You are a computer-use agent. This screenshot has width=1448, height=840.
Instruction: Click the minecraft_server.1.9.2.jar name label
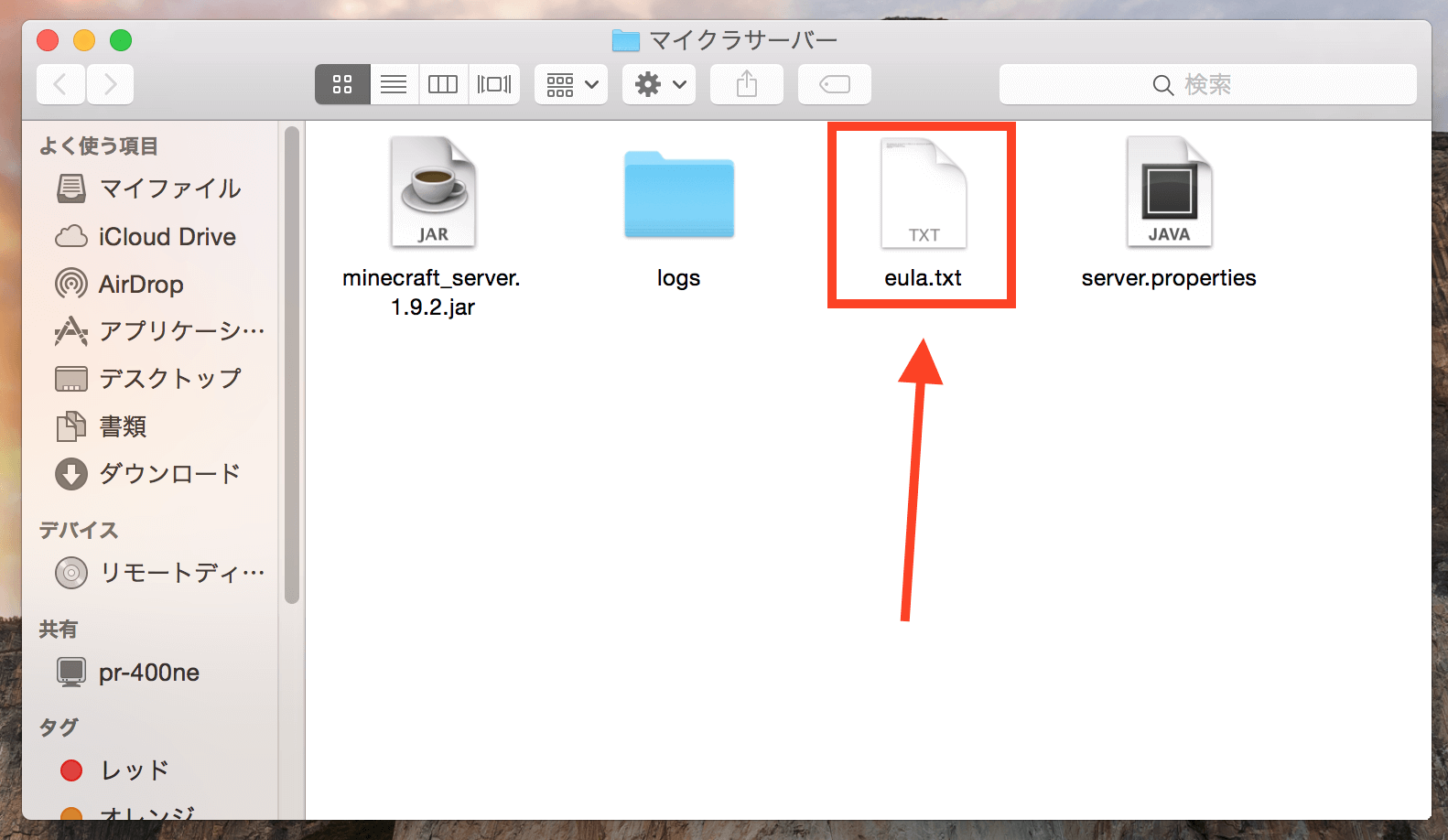pos(432,292)
